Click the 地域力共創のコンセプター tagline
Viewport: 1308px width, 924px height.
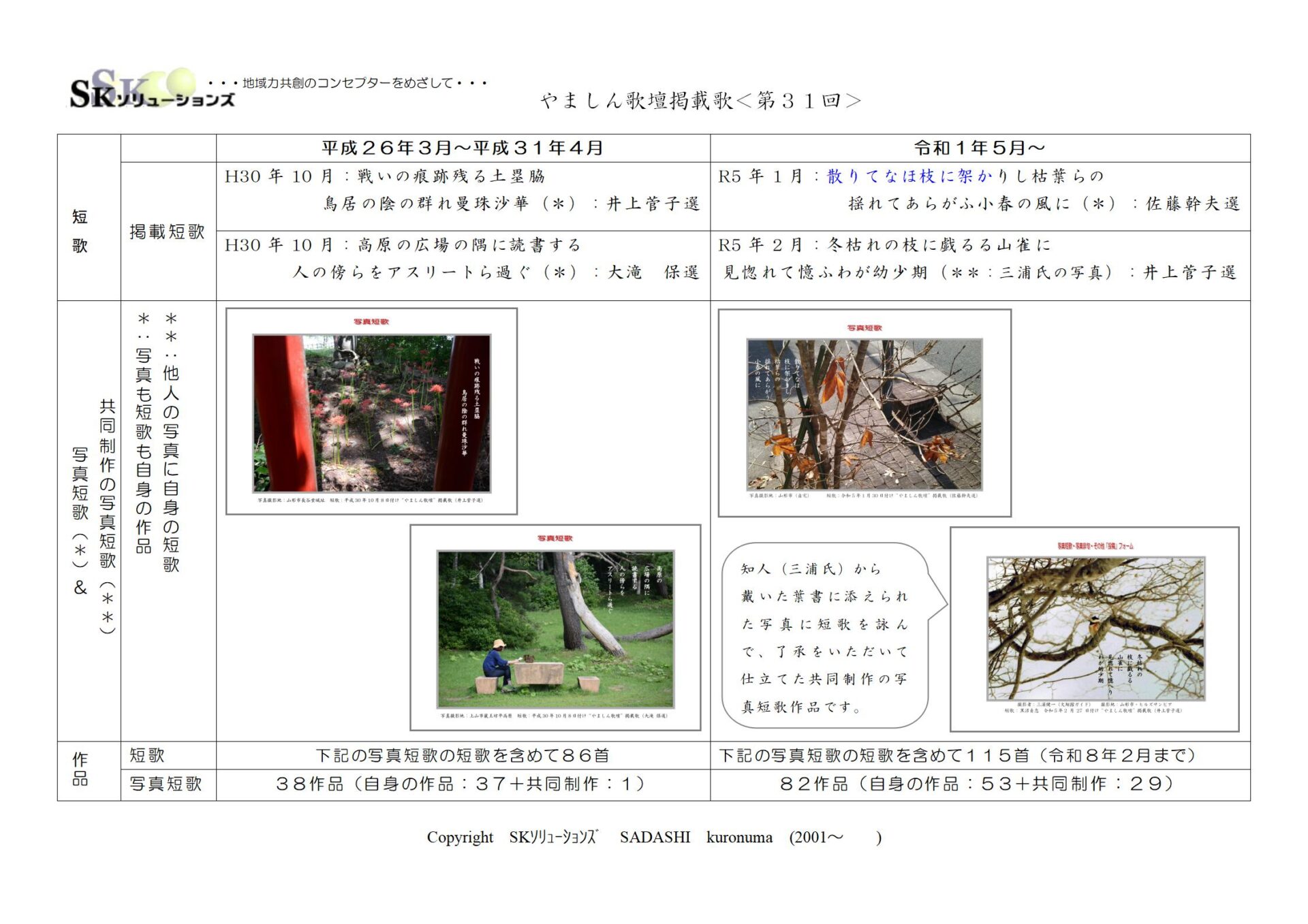347,83
